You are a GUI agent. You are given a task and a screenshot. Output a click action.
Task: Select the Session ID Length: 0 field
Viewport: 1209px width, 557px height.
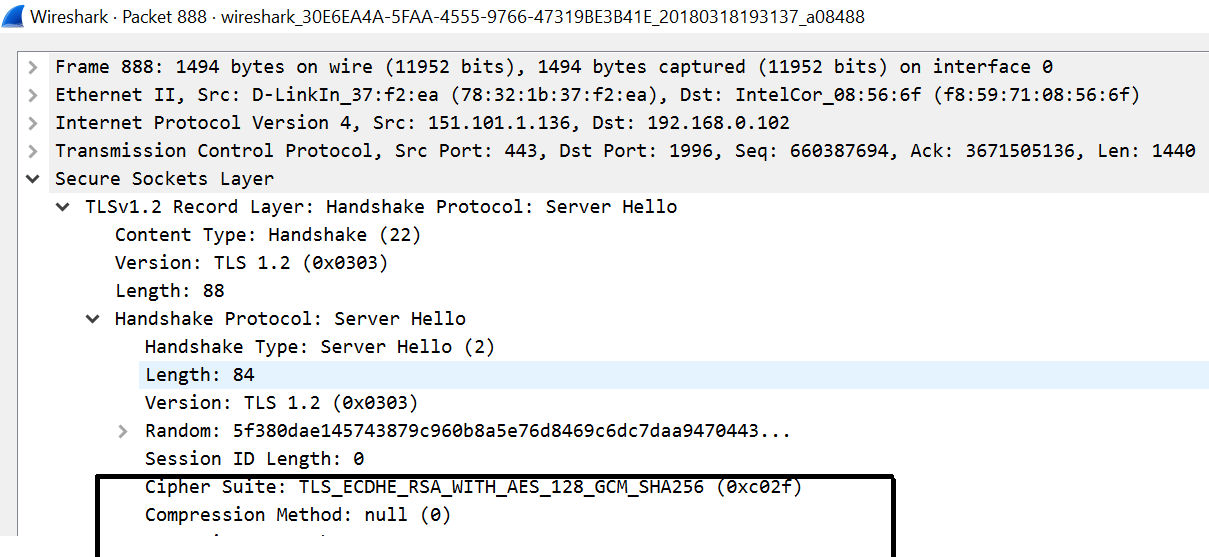[254, 459]
